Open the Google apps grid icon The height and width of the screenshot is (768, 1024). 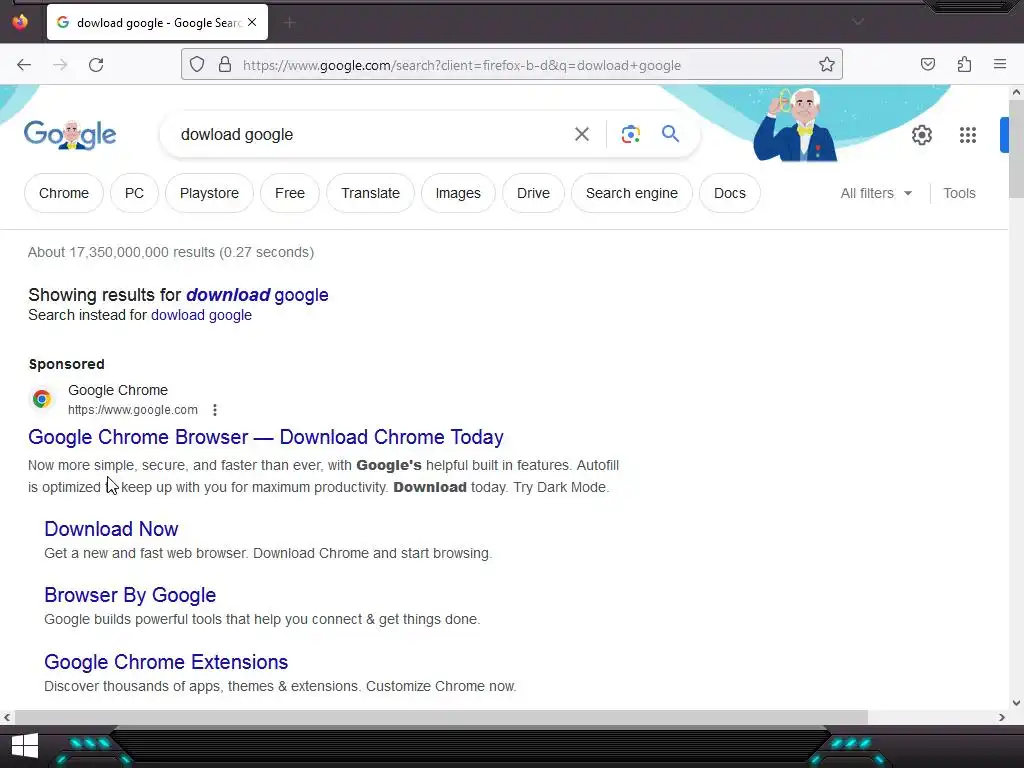coord(968,135)
